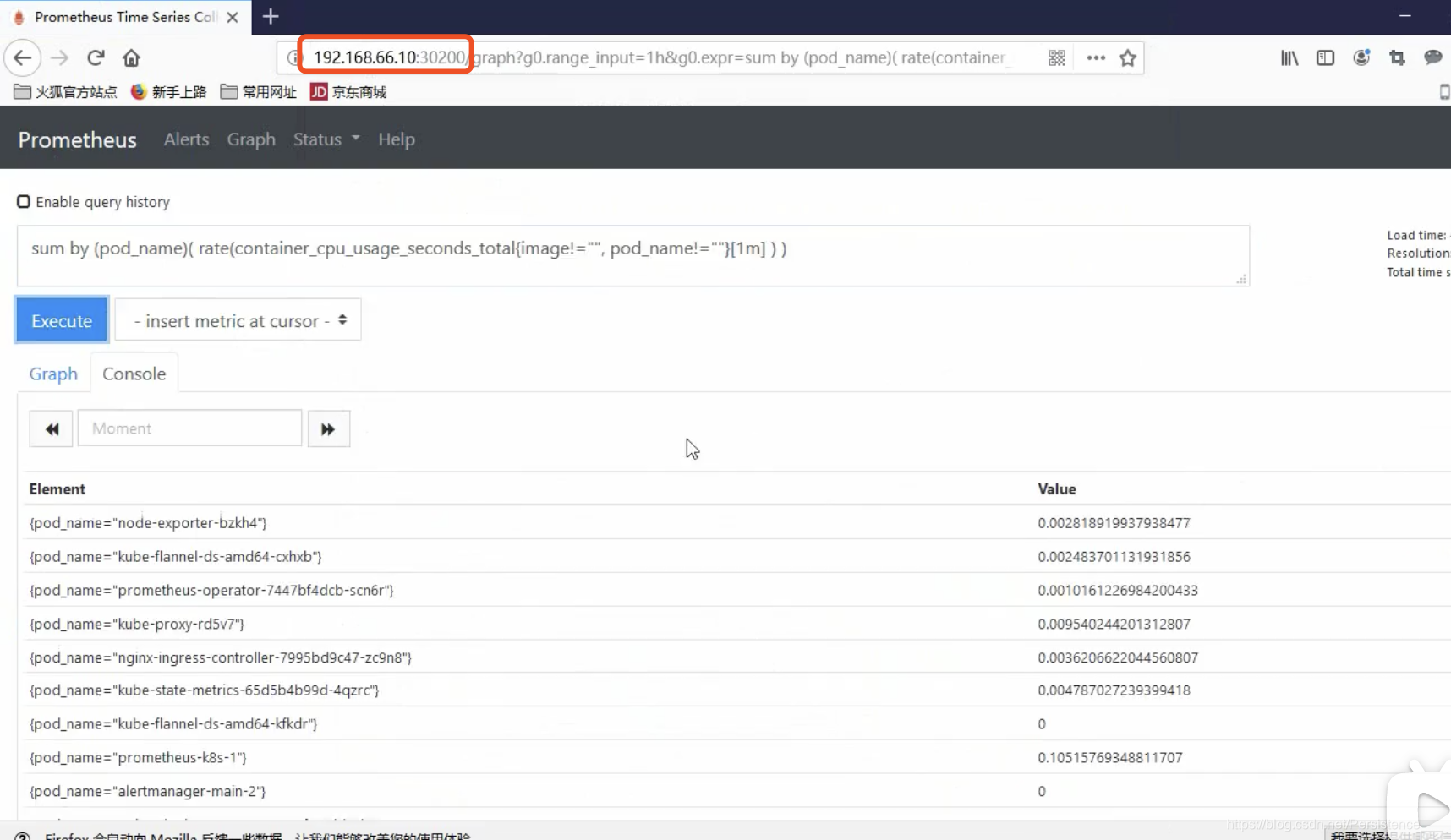Click the browser forward arrow

[x=59, y=58]
